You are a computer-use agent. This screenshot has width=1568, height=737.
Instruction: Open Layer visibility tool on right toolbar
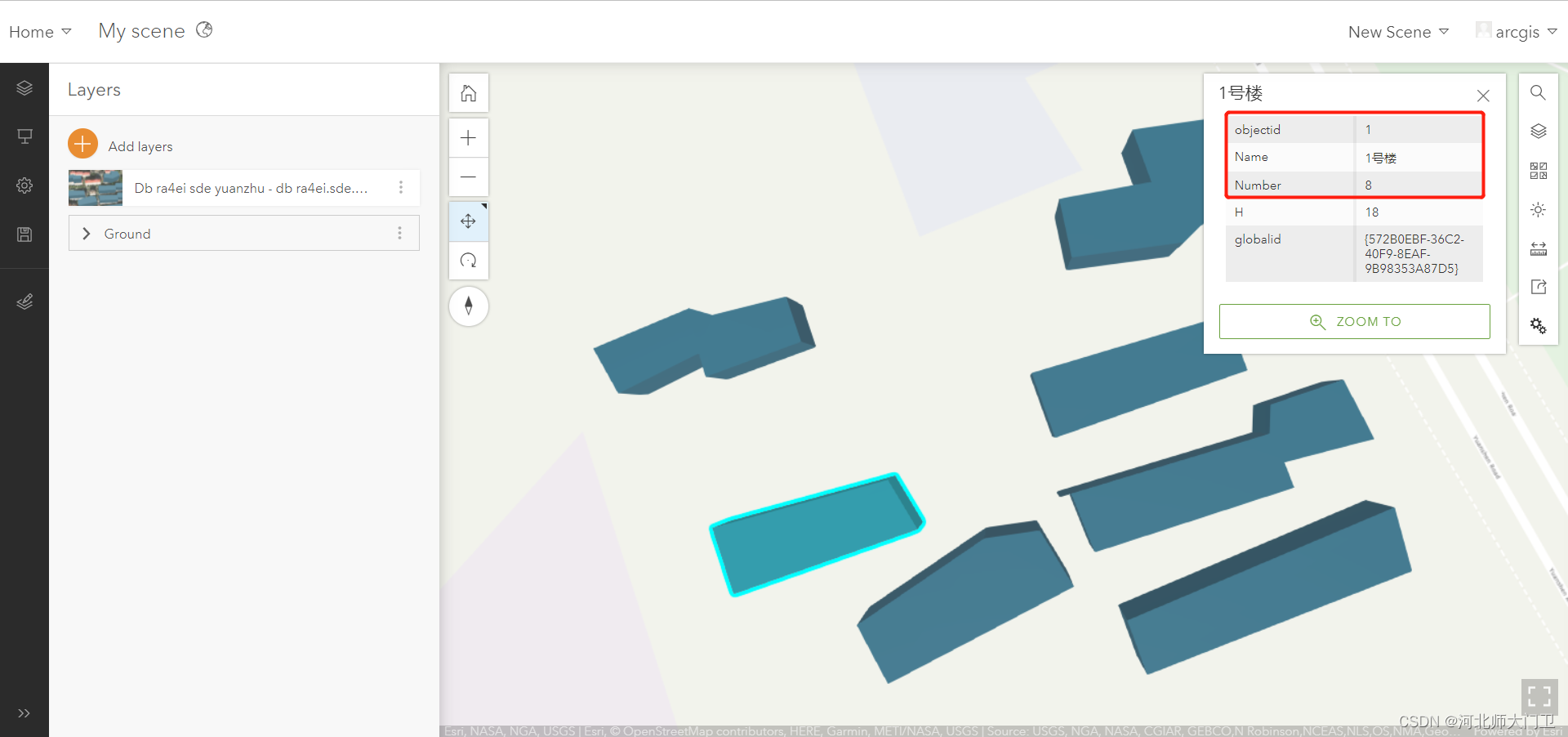[1538, 131]
